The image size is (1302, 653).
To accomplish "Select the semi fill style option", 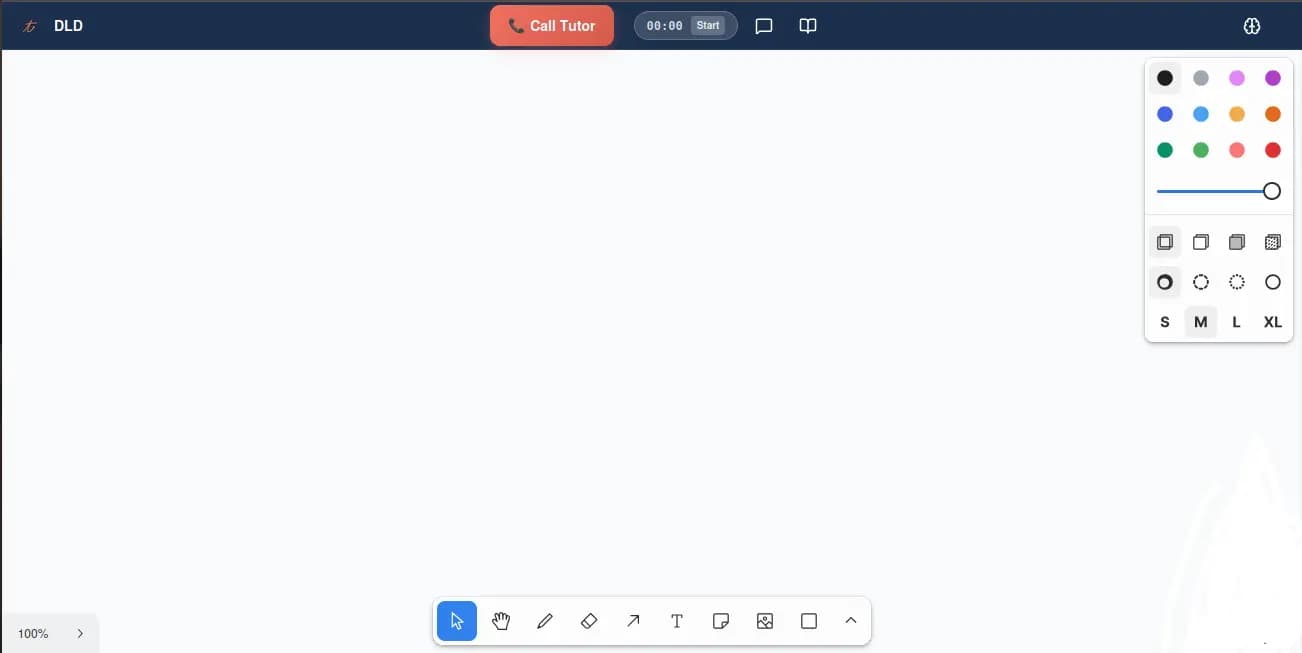I will coord(1201,242).
